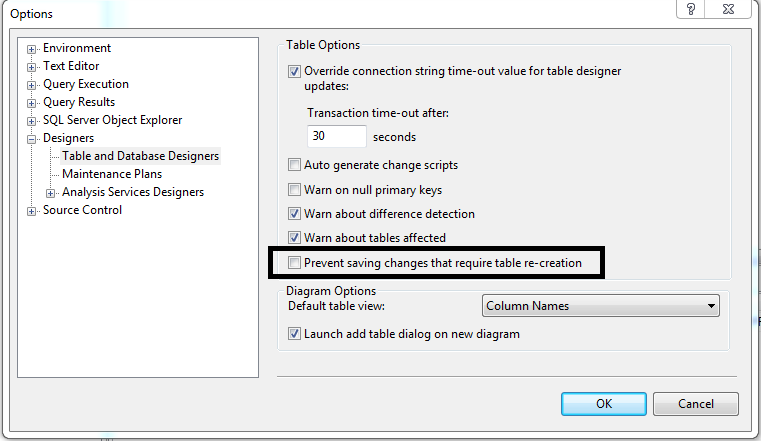Expand Analysis Services Designers node

tap(52, 192)
